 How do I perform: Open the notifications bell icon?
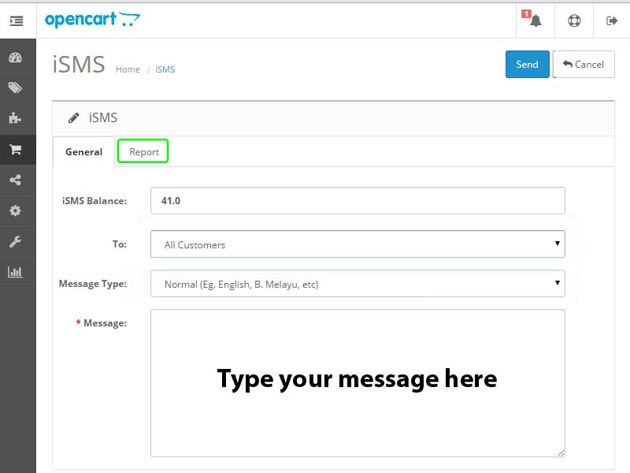tap(535, 20)
